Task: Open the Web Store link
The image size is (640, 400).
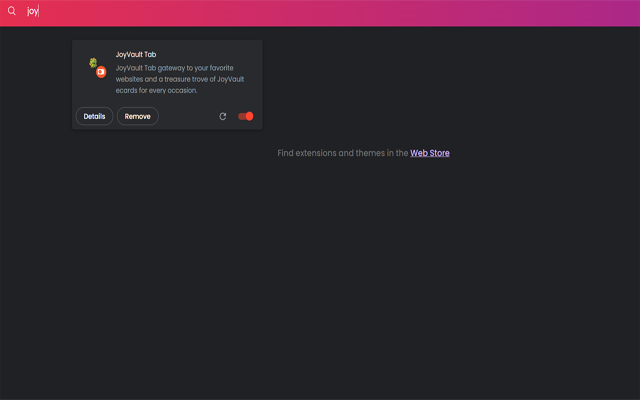Action: pos(430,153)
